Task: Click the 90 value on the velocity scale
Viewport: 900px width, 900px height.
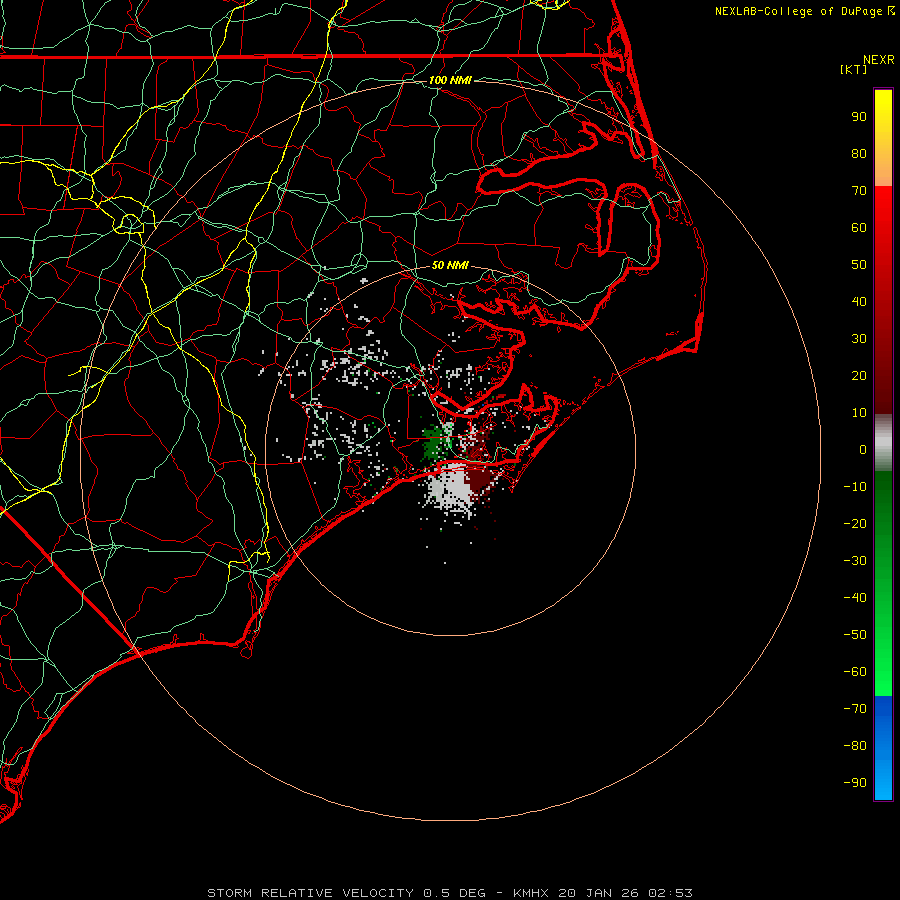Action: coord(859,117)
